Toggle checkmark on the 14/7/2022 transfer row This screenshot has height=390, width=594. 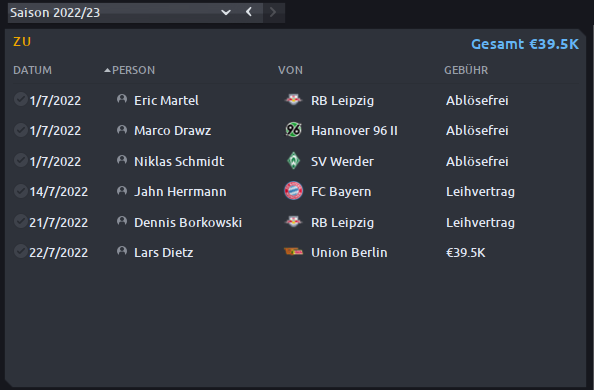click(x=20, y=191)
